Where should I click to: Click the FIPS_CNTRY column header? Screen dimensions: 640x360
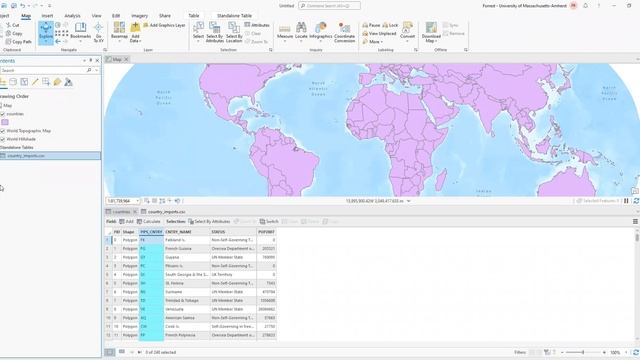(x=151, y=232)
